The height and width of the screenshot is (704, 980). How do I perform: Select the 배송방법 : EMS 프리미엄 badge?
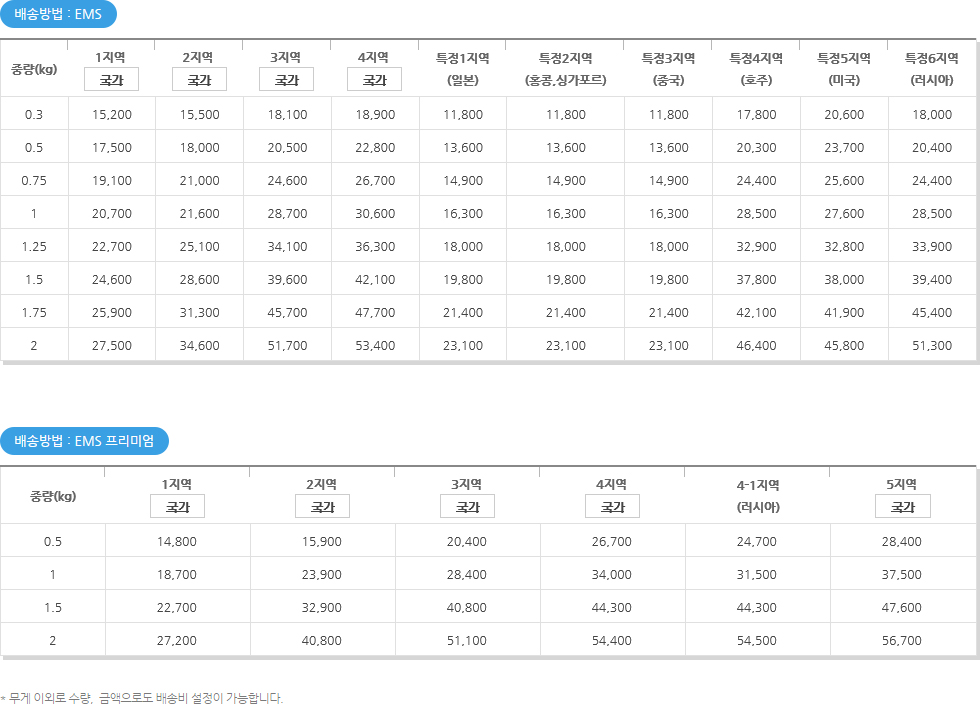coord(84,441)
